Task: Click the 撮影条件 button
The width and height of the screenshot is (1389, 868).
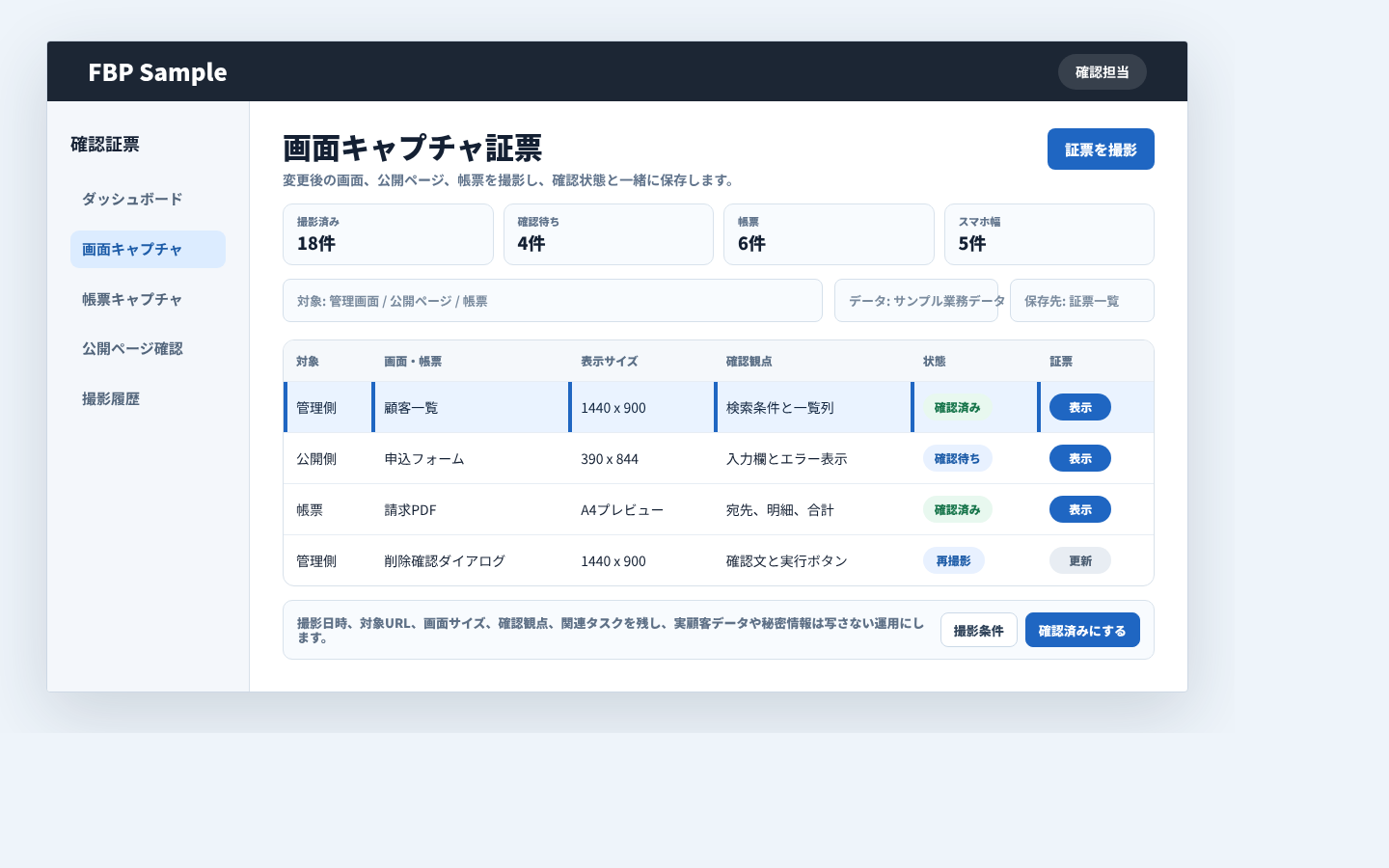Action: 979,631
